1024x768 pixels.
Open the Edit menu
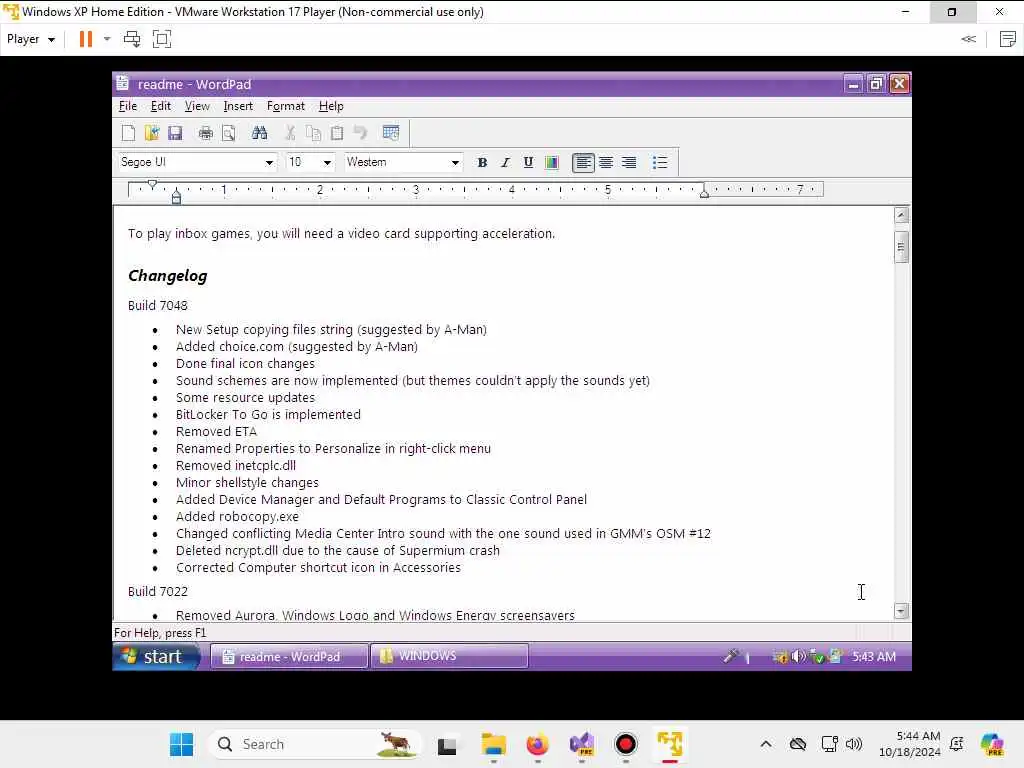click(161, 106)
